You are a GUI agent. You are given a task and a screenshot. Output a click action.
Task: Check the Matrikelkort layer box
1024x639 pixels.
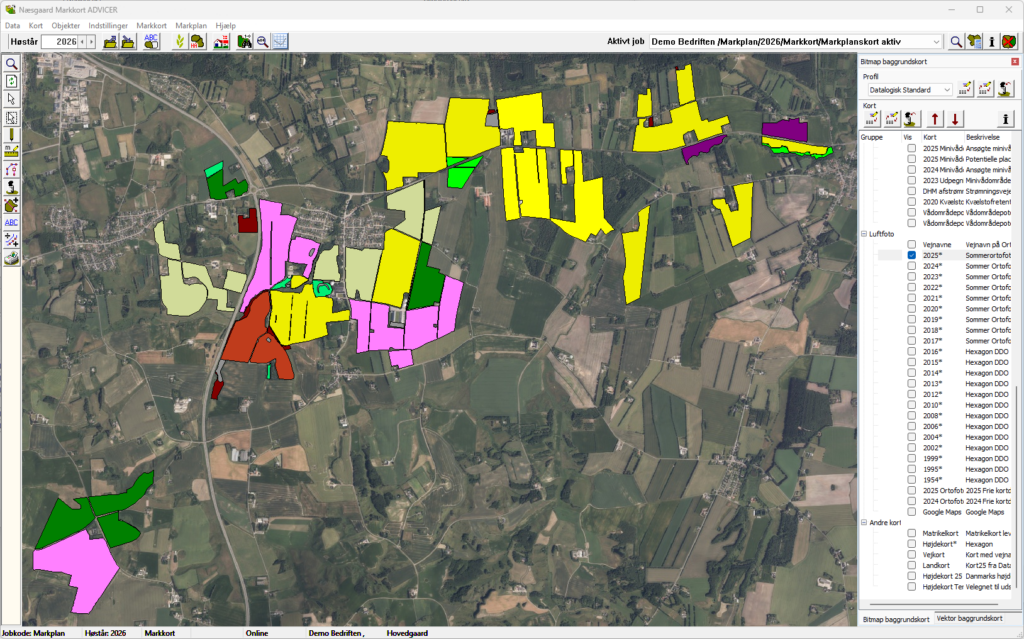912,533
